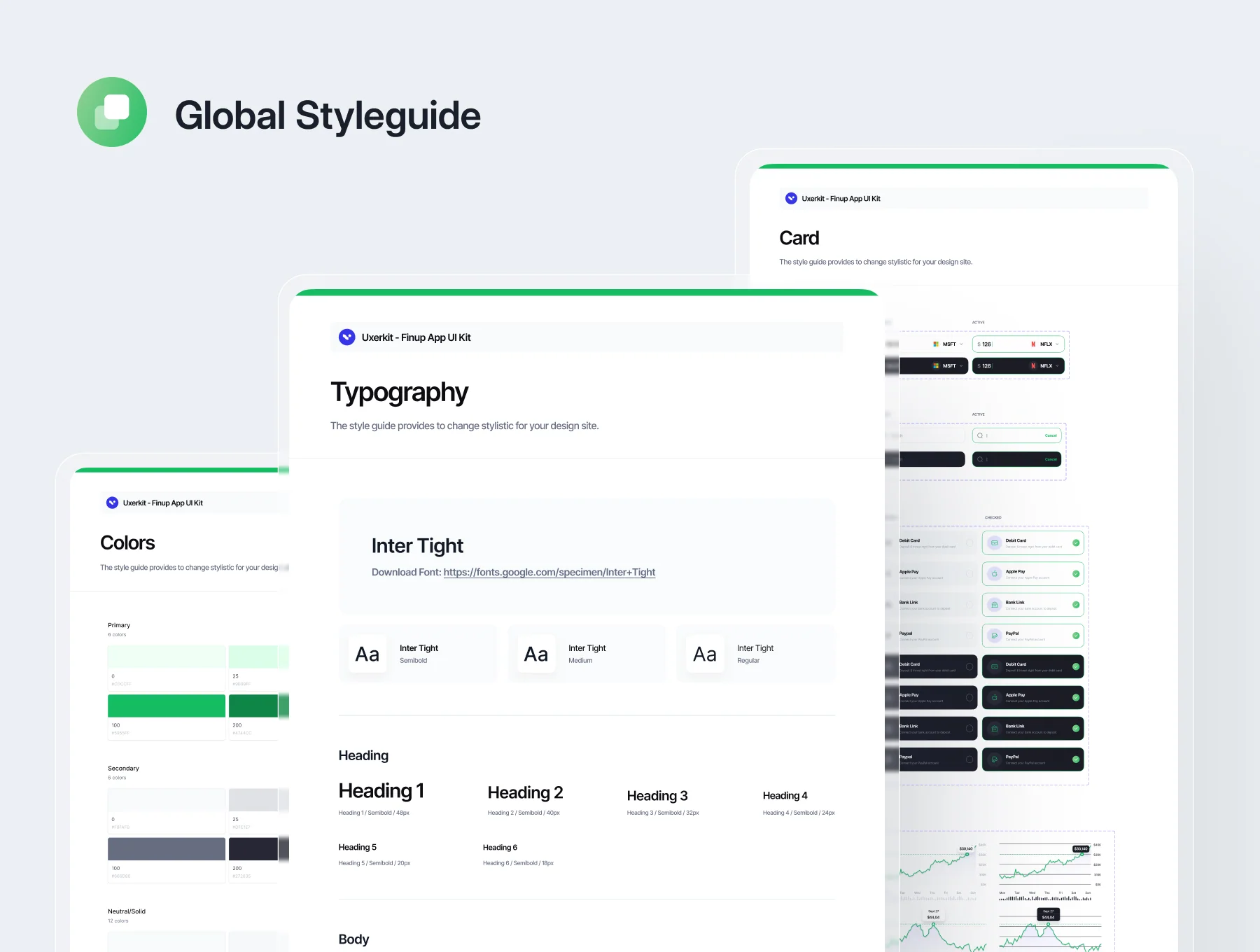
Task: Click the PayPal icon on dark checked card
Action: (994, 759)
